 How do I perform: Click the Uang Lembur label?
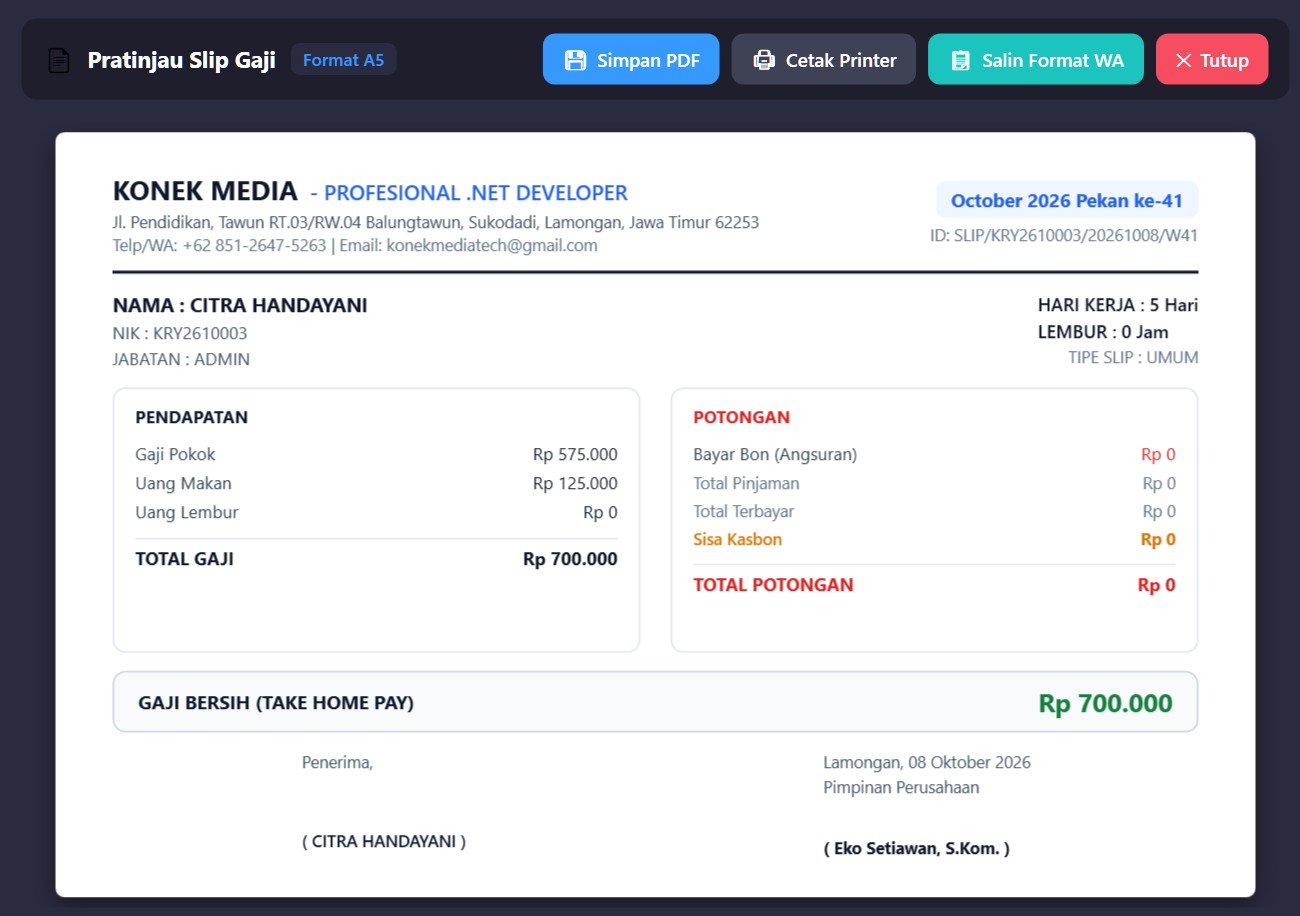tap(187, 512)
